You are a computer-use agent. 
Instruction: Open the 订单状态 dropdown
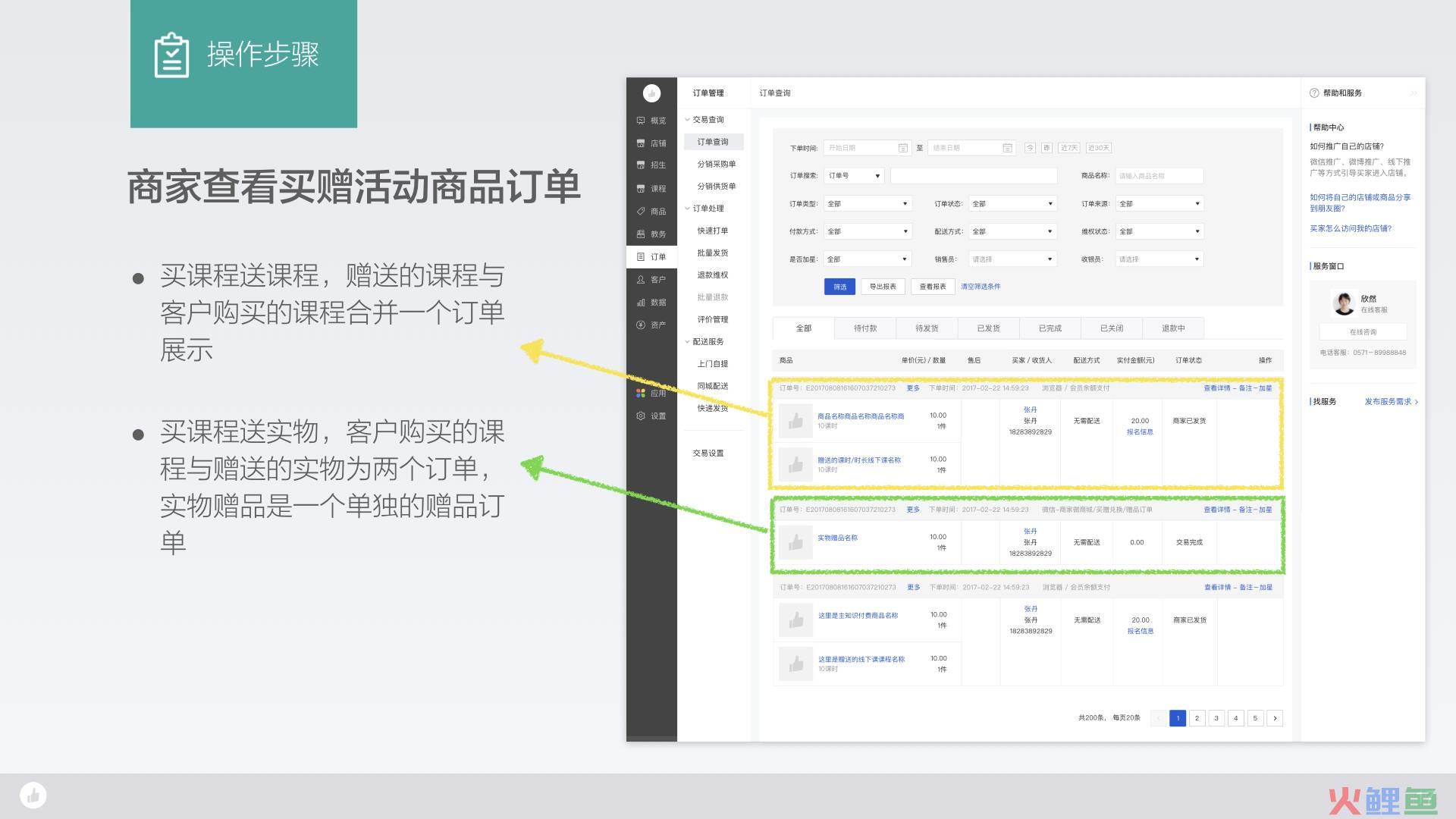coord(1013,204)
